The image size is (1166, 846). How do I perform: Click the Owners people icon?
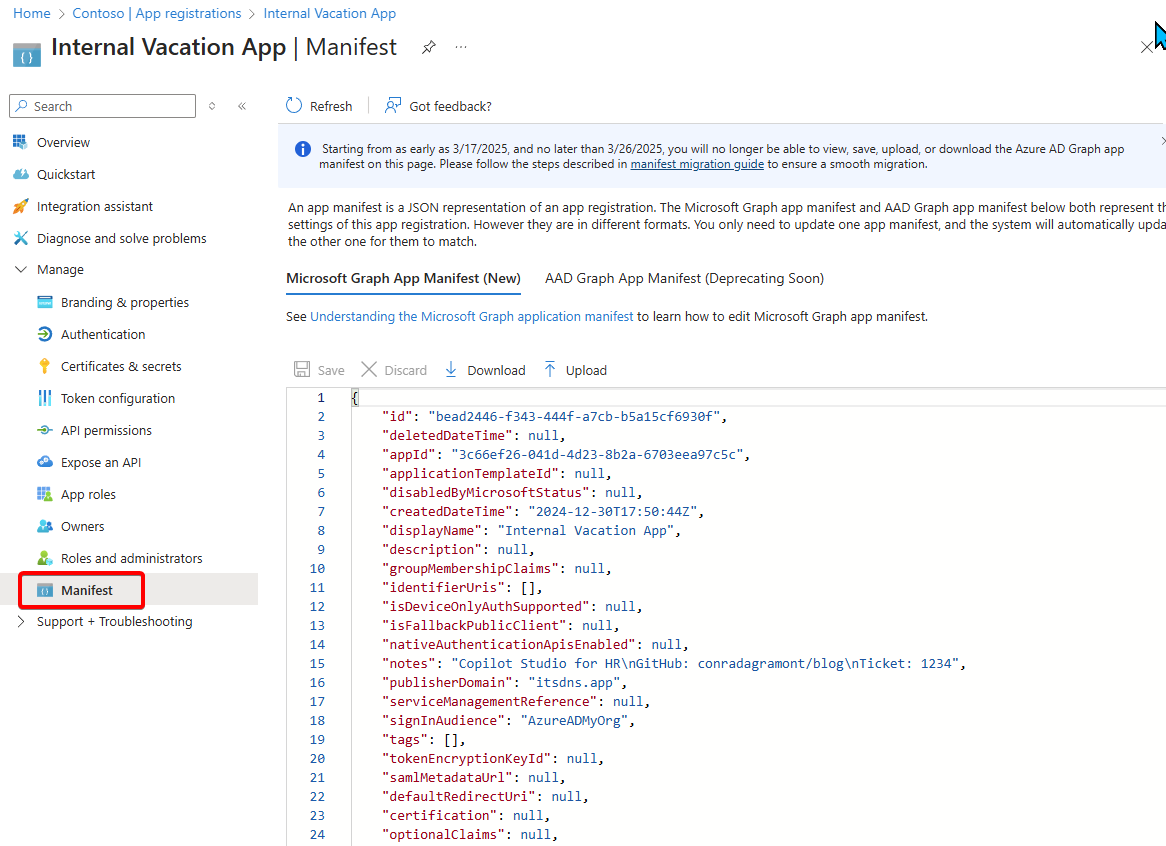coord(45,526)
